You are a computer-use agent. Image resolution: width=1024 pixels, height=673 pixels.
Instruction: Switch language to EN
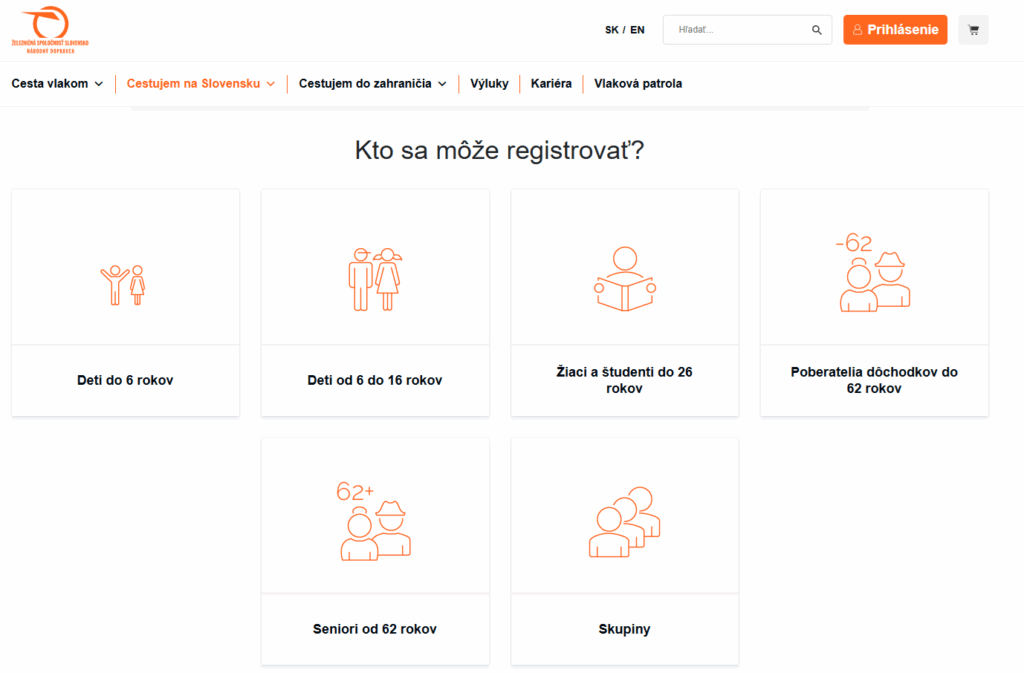(637, 30)
